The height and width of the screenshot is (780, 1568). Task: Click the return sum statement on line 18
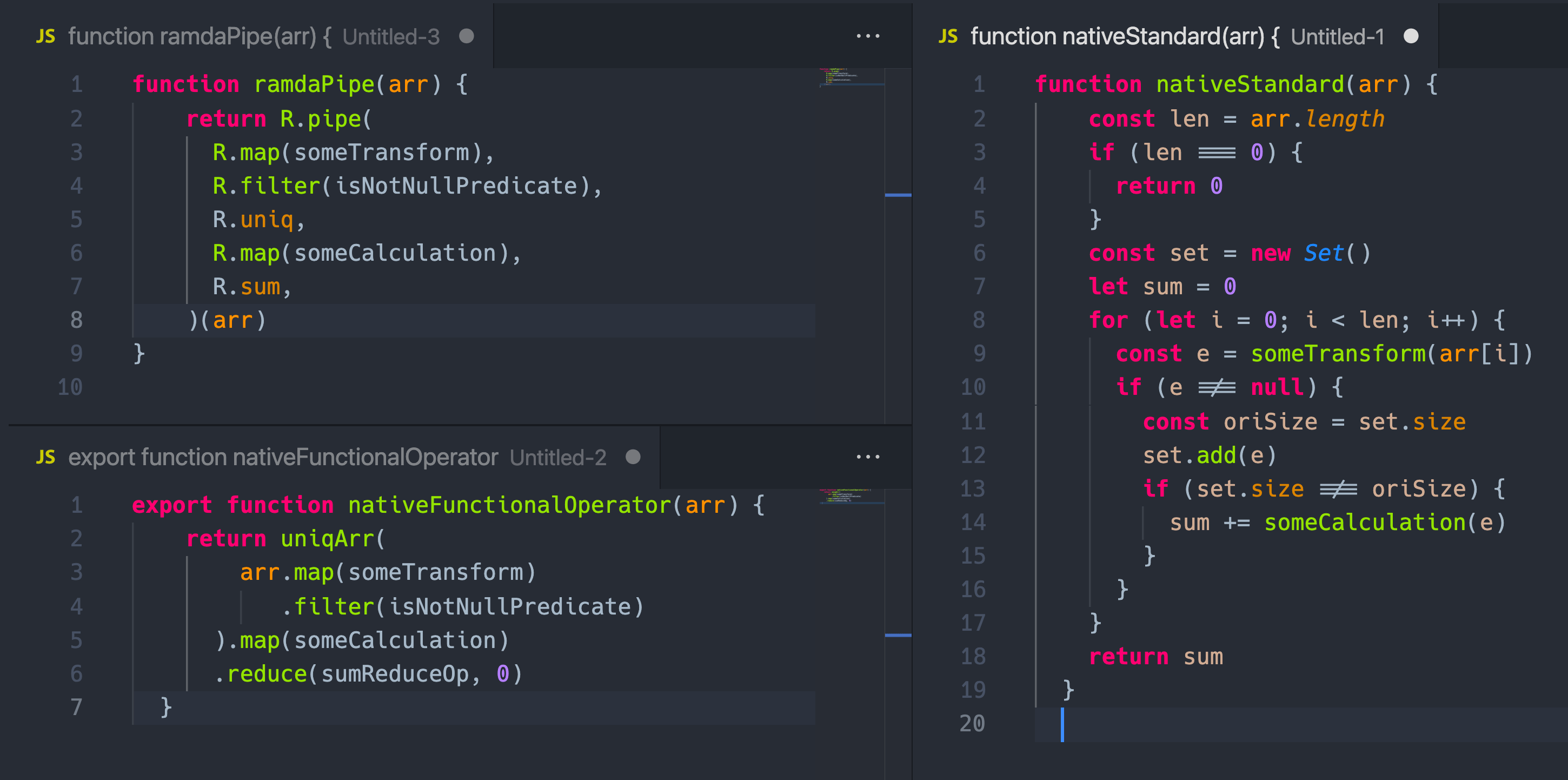[1156, 656]
